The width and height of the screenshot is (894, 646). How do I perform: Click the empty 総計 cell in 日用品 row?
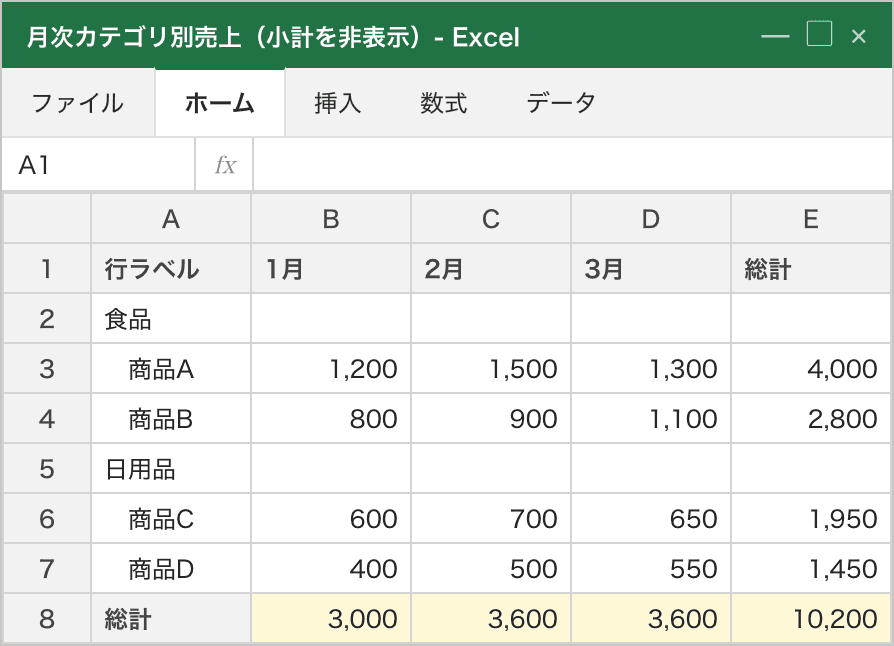[811, 469]
